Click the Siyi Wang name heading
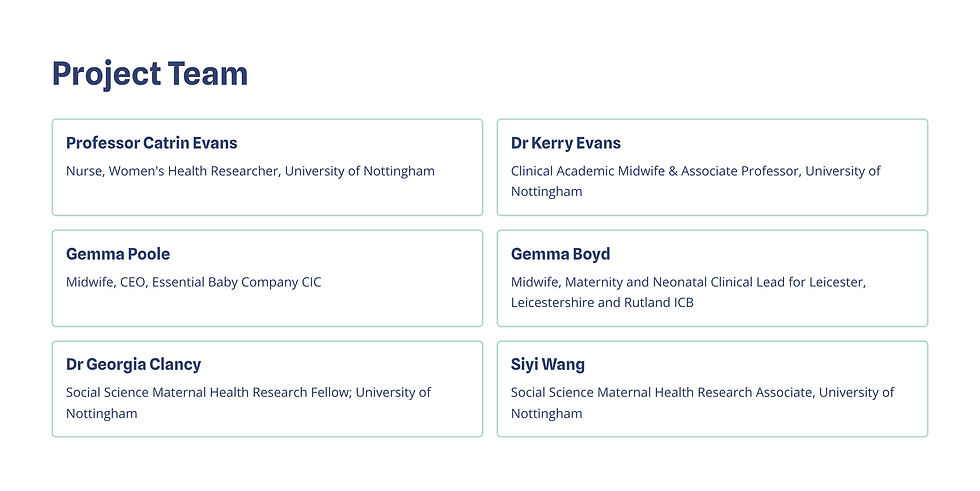The width and height of the screenshot is (980, 491). click(x=547, y=365)
